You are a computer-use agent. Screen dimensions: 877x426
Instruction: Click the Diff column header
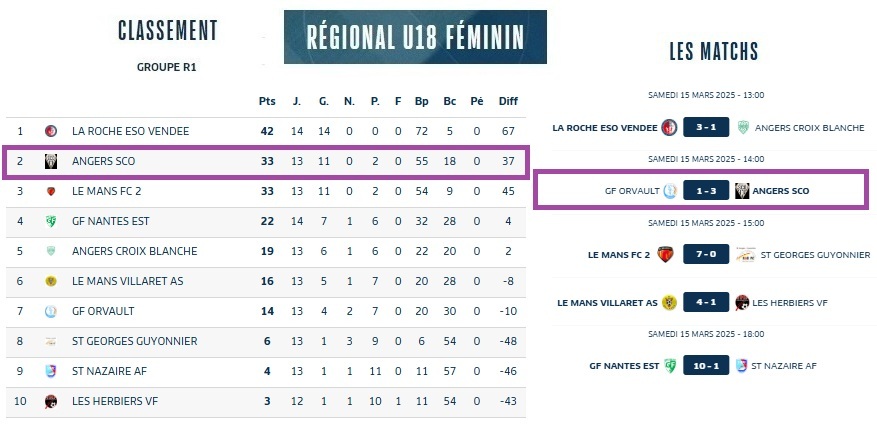point(508,101)
